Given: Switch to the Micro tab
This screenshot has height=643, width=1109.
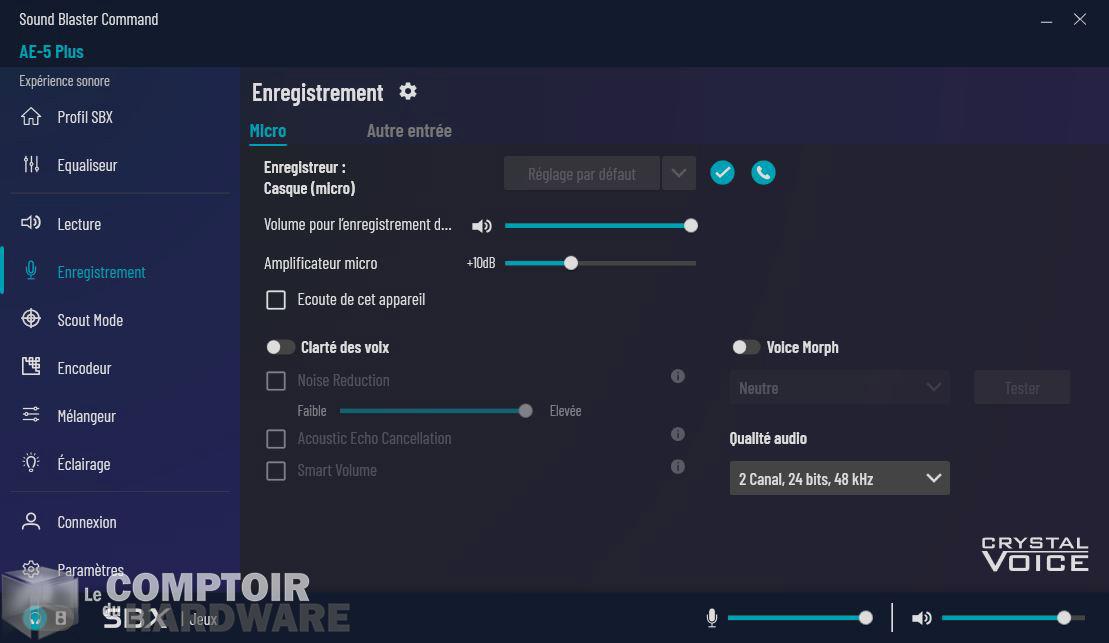Looking at the screenshot, I should pos(268,131).
